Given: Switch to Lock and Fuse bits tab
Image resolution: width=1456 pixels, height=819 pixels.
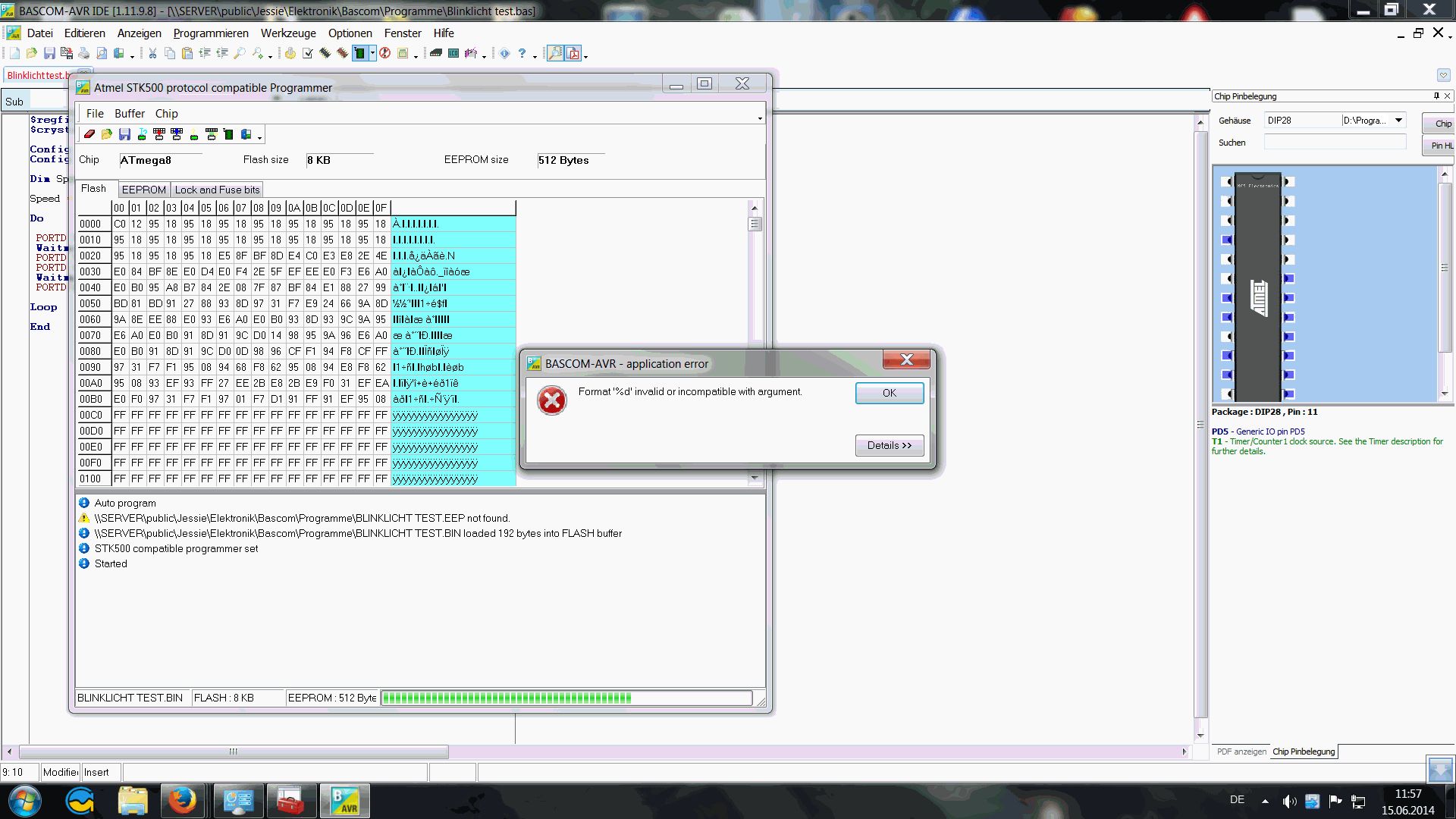Looking at the screenshot, I should coord(217,190).
